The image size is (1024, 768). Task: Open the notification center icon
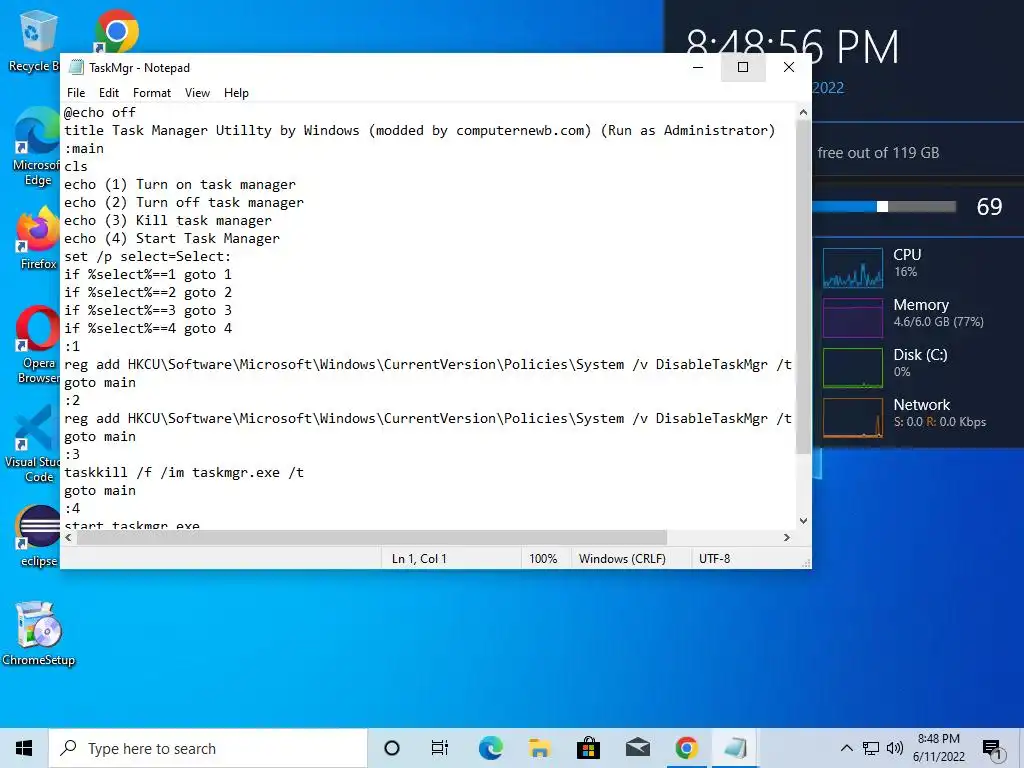992,750
